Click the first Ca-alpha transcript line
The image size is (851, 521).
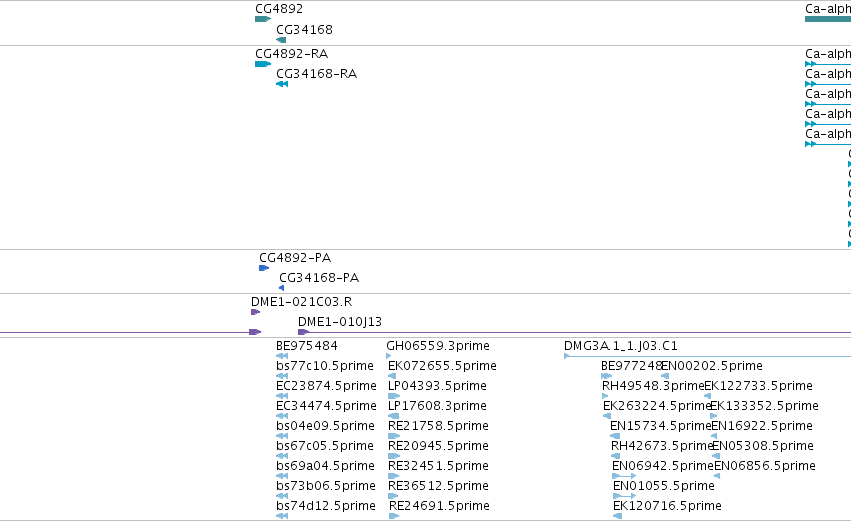(x=828, y=64)
